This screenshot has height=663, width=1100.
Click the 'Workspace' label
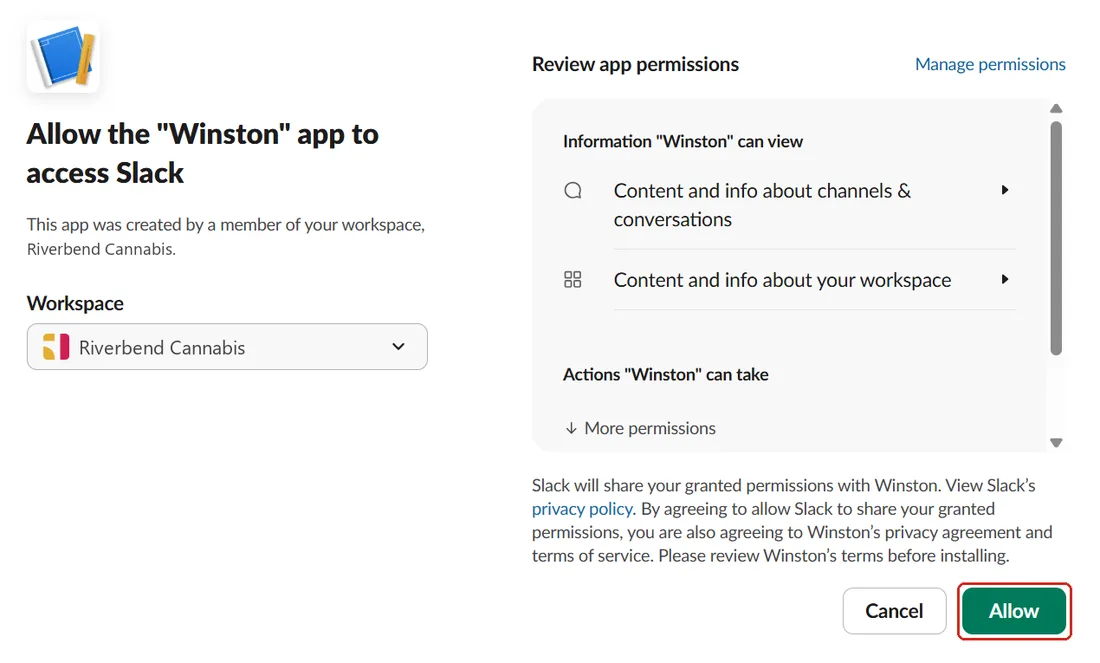click(x=75, y=303)
